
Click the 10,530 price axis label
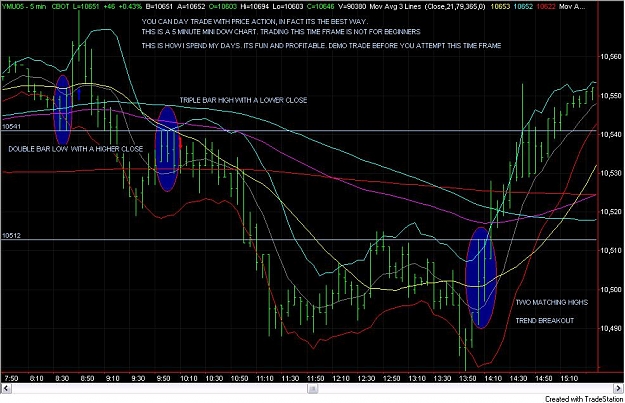(611, 173)
